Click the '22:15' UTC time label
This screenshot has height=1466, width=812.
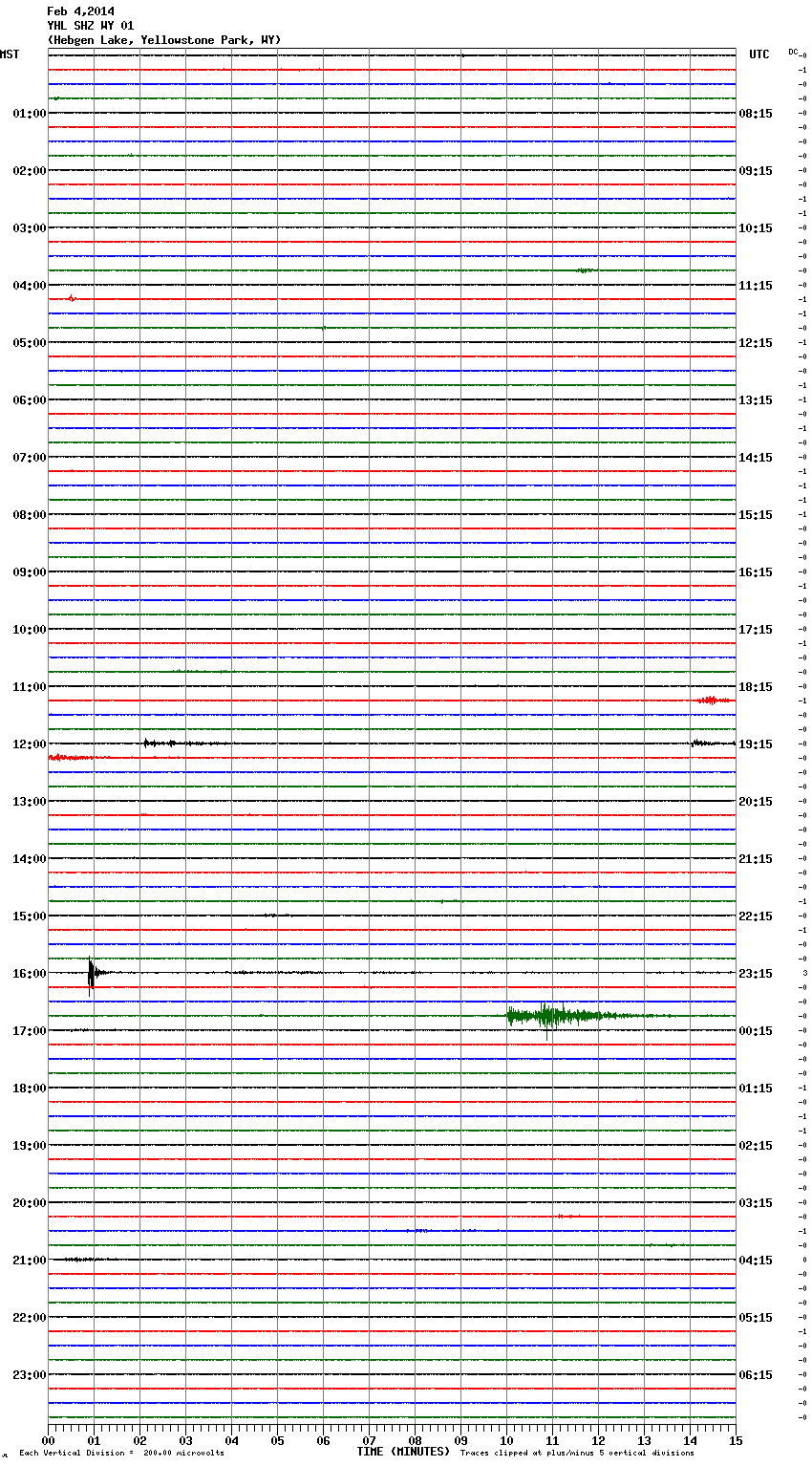pyautogui.click(x=756, y=916)
